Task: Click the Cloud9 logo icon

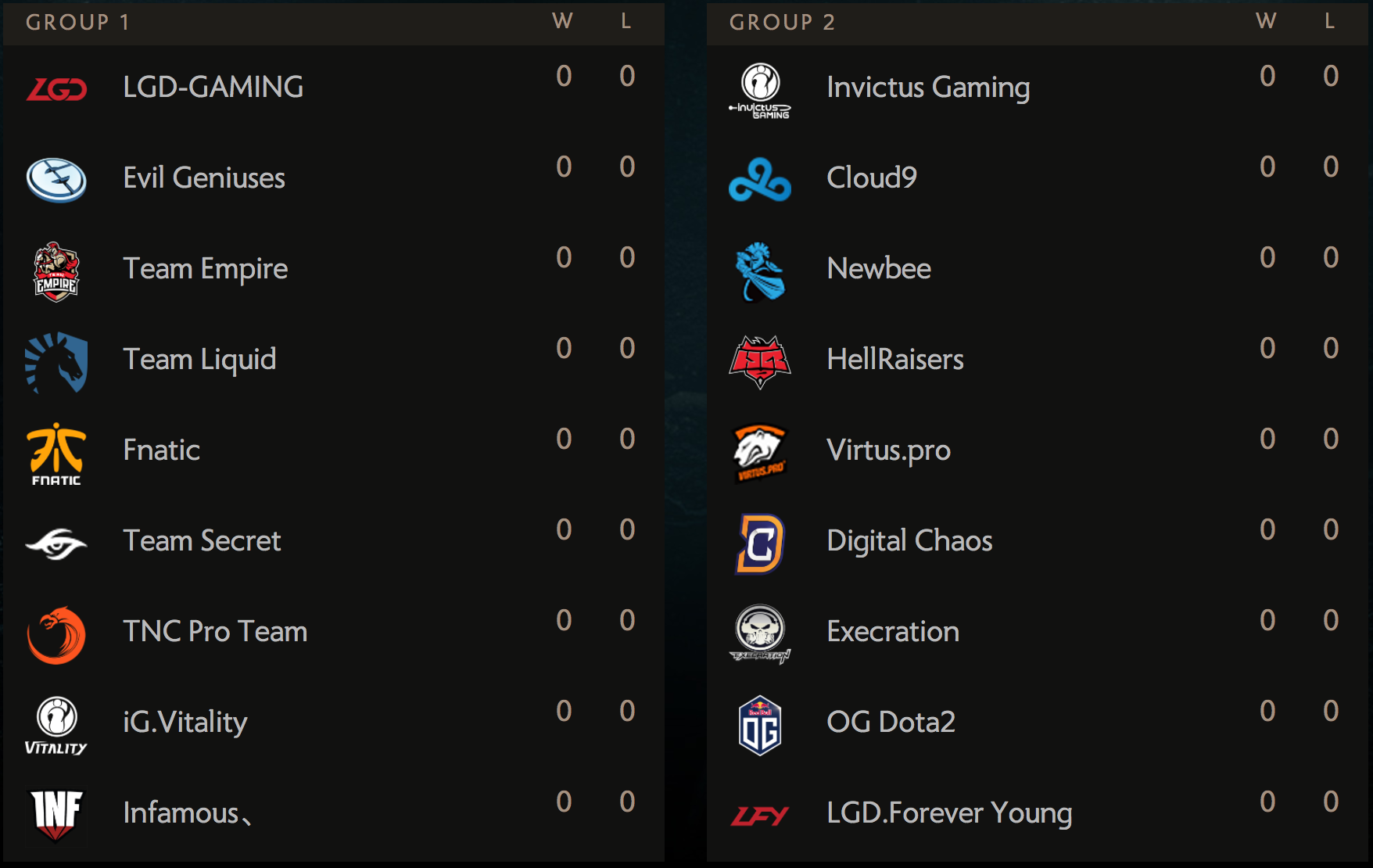Action: 760,180
